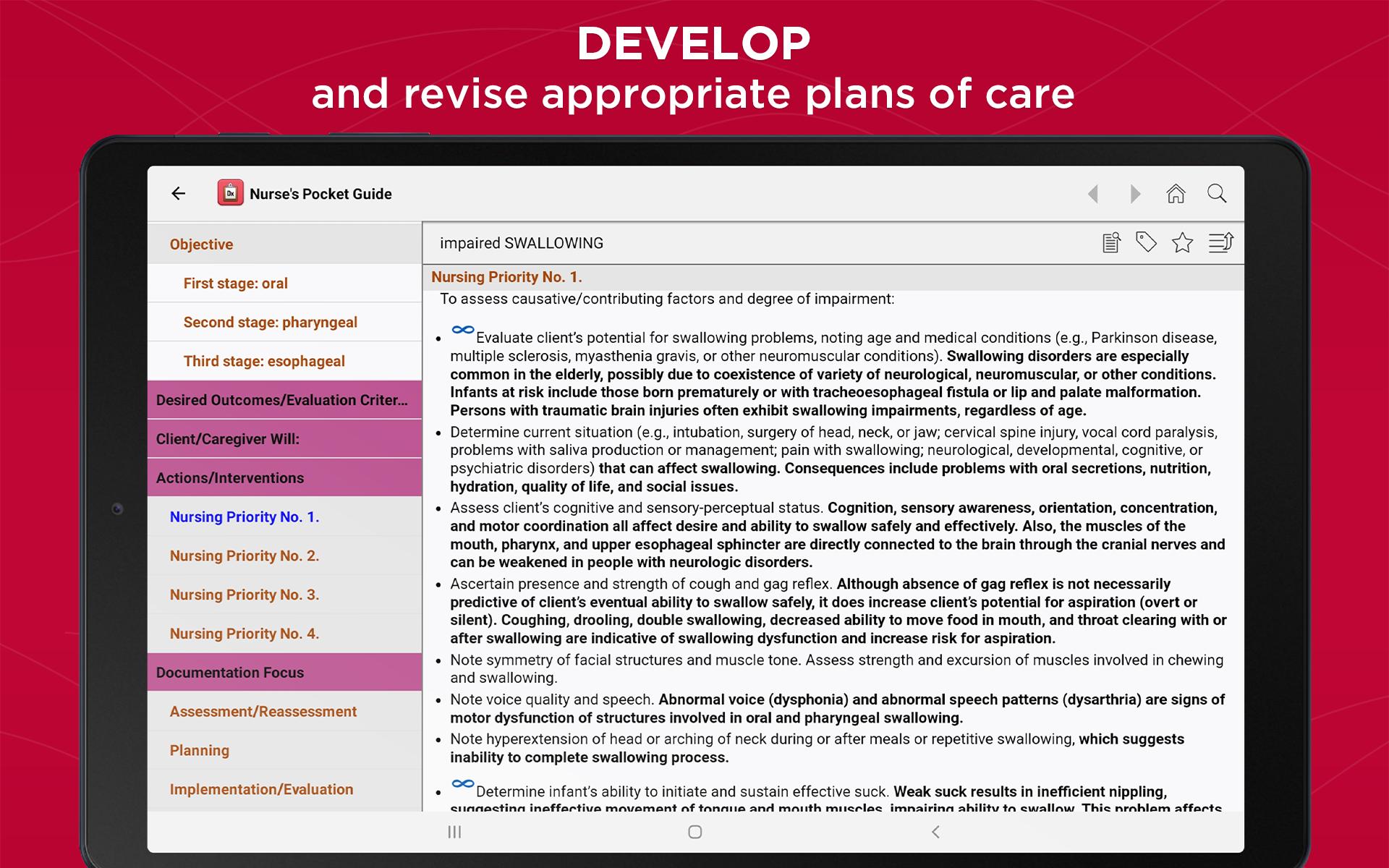Open Actions/Interventions section
1389x868 pixels.
pyautogui.click(x=284, y=477)
